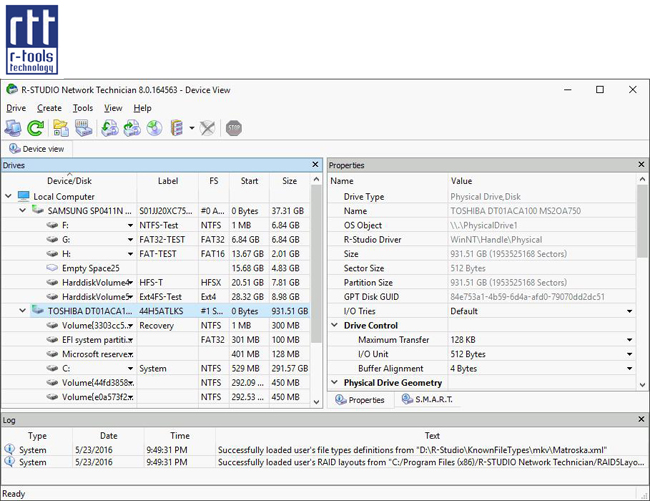Click the Create Image icon with the right green arrow

[132, 128]
